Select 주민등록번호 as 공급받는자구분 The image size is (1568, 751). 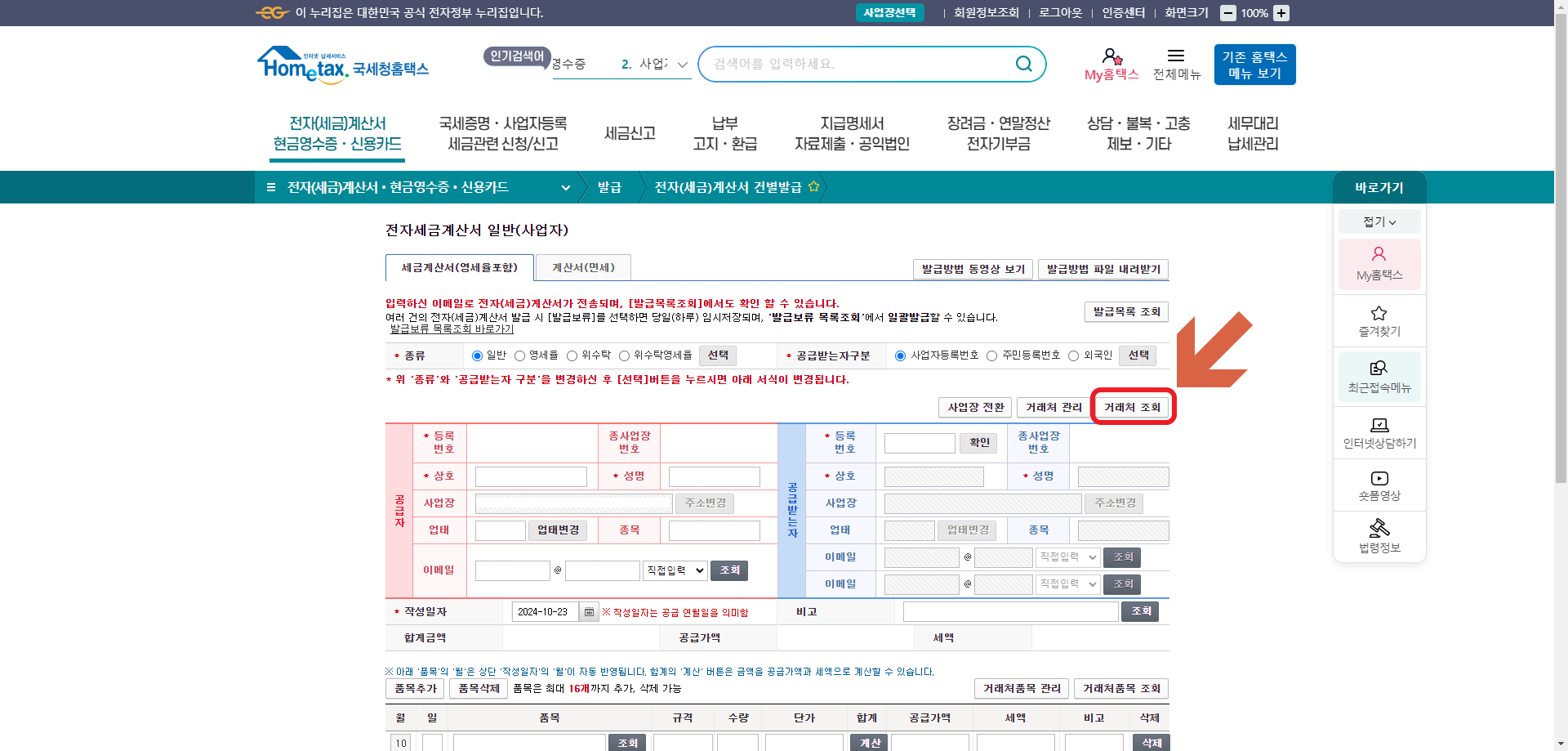pyautogui.click(x=991, y=355)
